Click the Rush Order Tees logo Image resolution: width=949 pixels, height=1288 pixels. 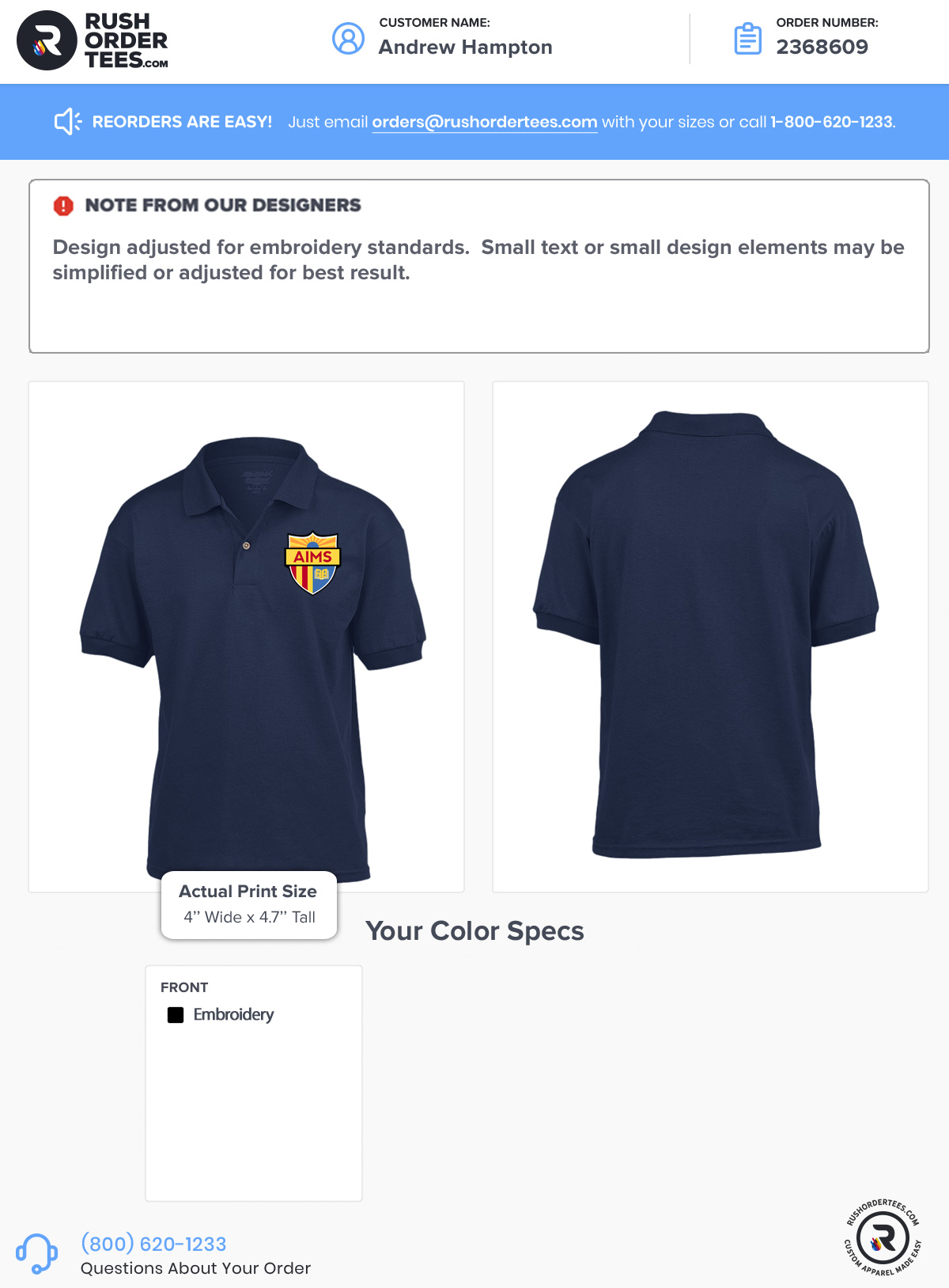click(93, 40)
